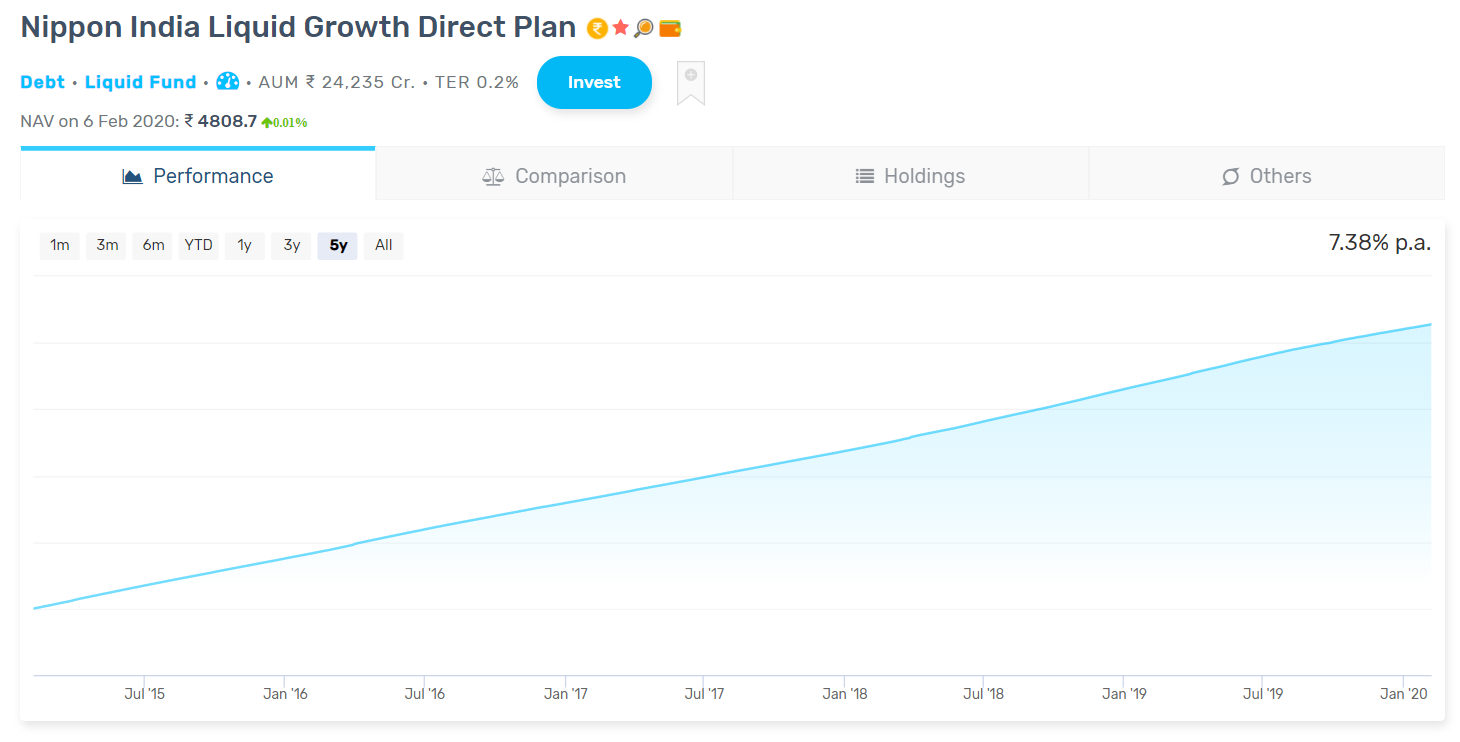Click the orange wallet icon beside the title

pos(670,28)
